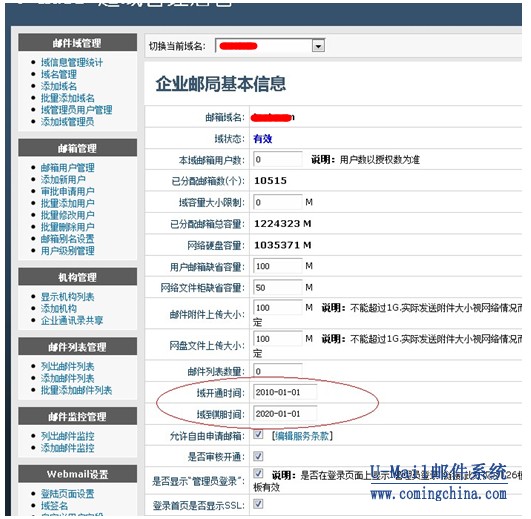The image size is (531, 519).
Task: Click 添加新用户 link
Action: pos(63,179)
